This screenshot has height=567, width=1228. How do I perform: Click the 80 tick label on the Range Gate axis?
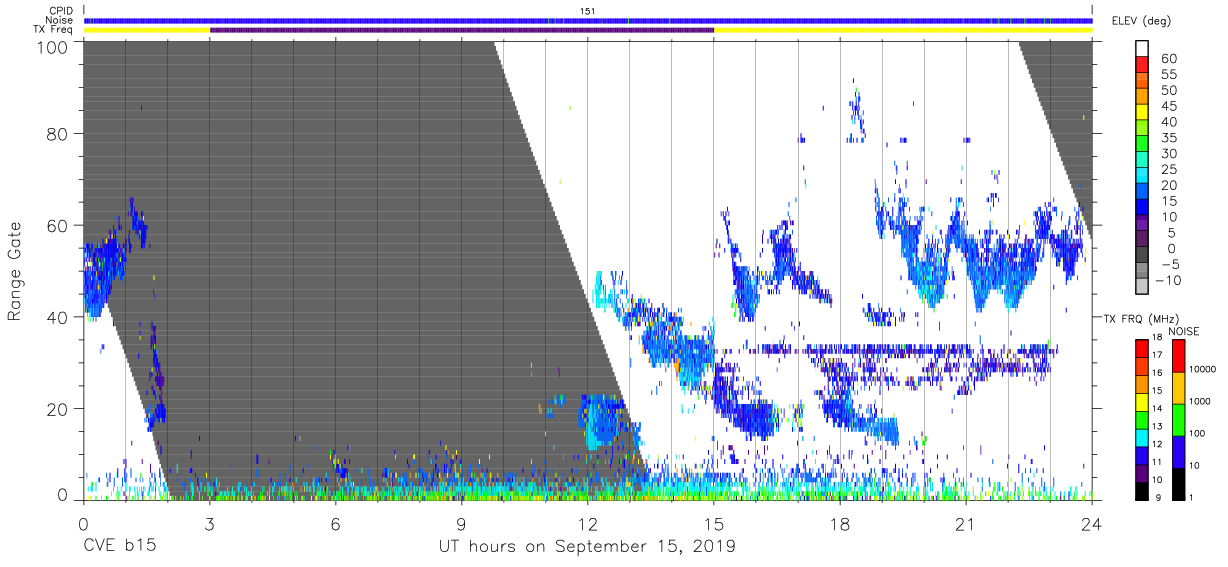click(x=58, y=133)
